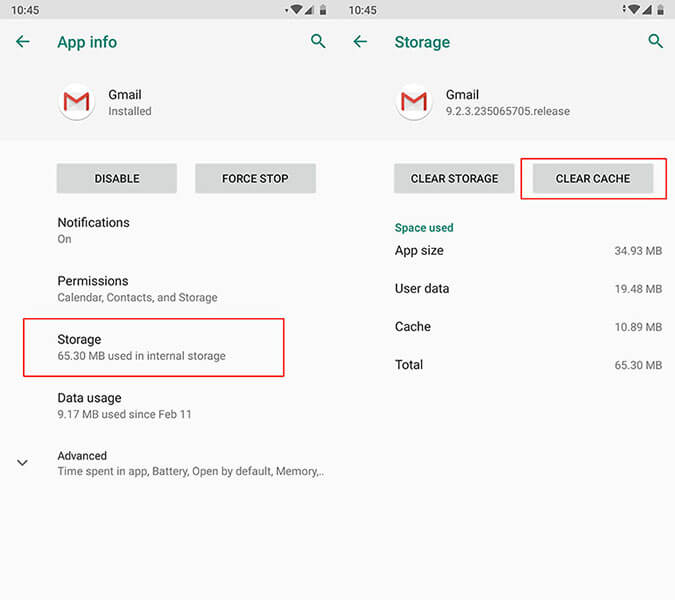Tap the App info title
This screenshot has height=600, width=675.
(87, 42)
